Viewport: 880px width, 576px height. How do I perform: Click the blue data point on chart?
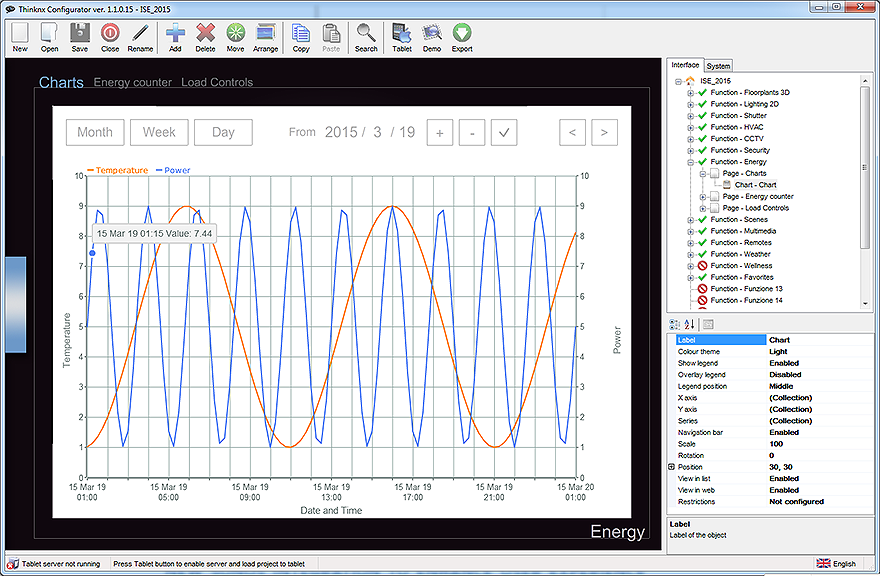[93, 253]
